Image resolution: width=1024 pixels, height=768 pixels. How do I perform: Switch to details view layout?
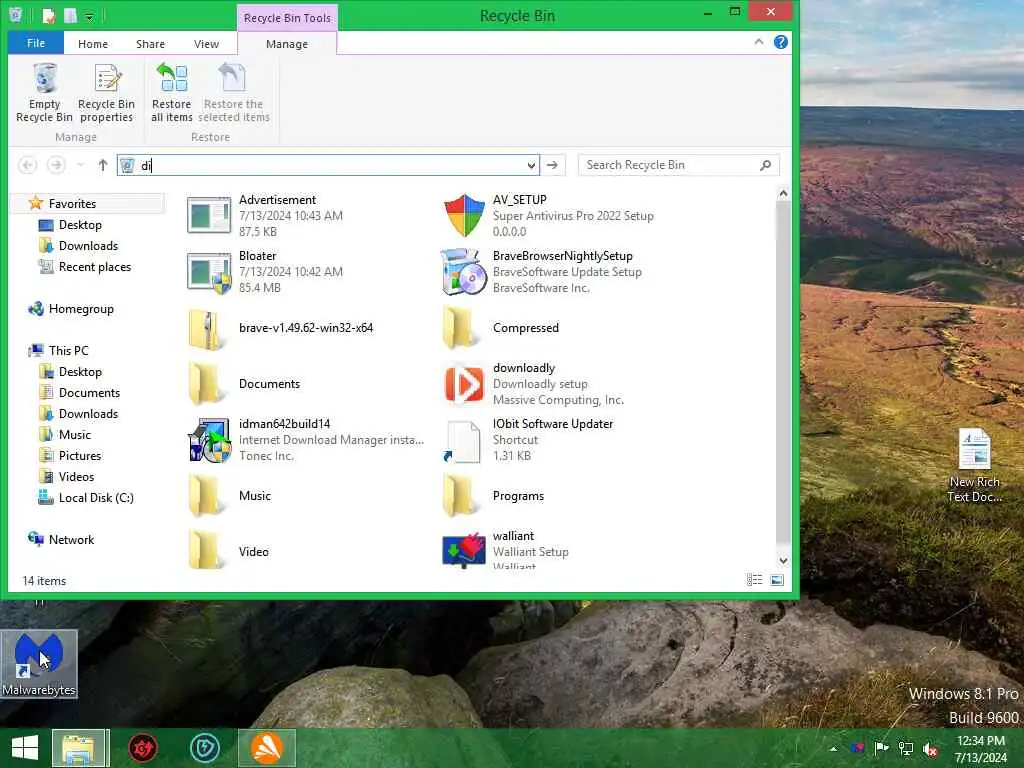(755, 580)
